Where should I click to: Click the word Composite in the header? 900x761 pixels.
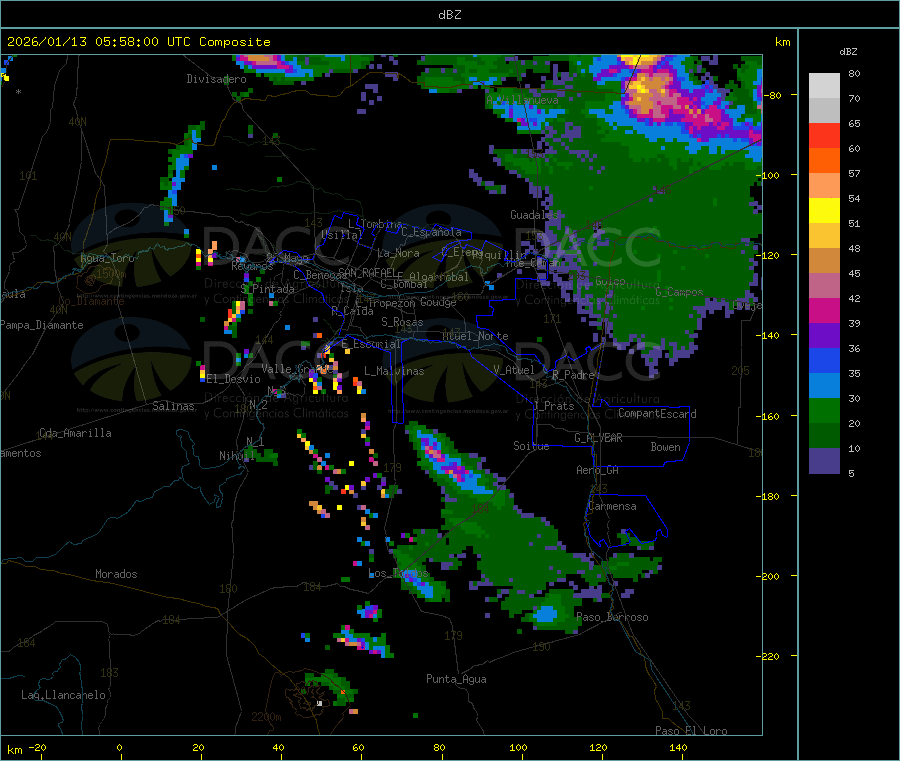[x=235, y=42]
